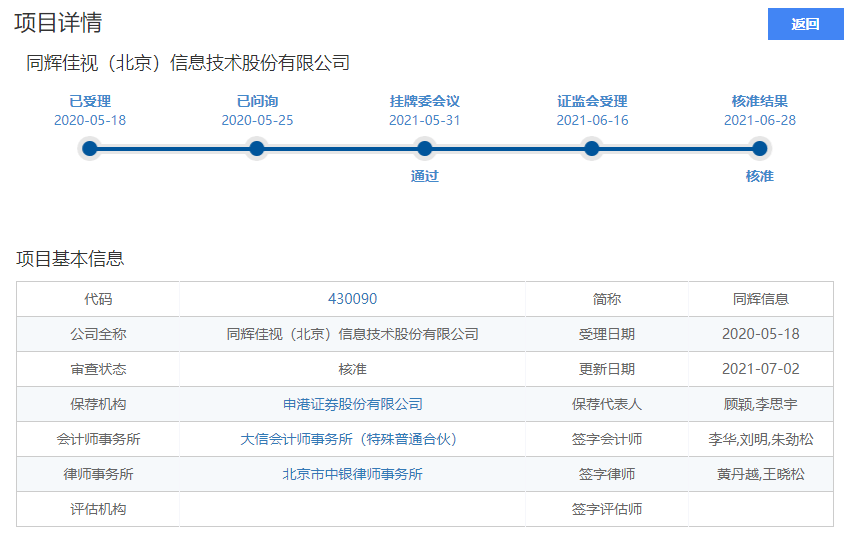Select the 已受理 timeline dot

click(90, 148)
